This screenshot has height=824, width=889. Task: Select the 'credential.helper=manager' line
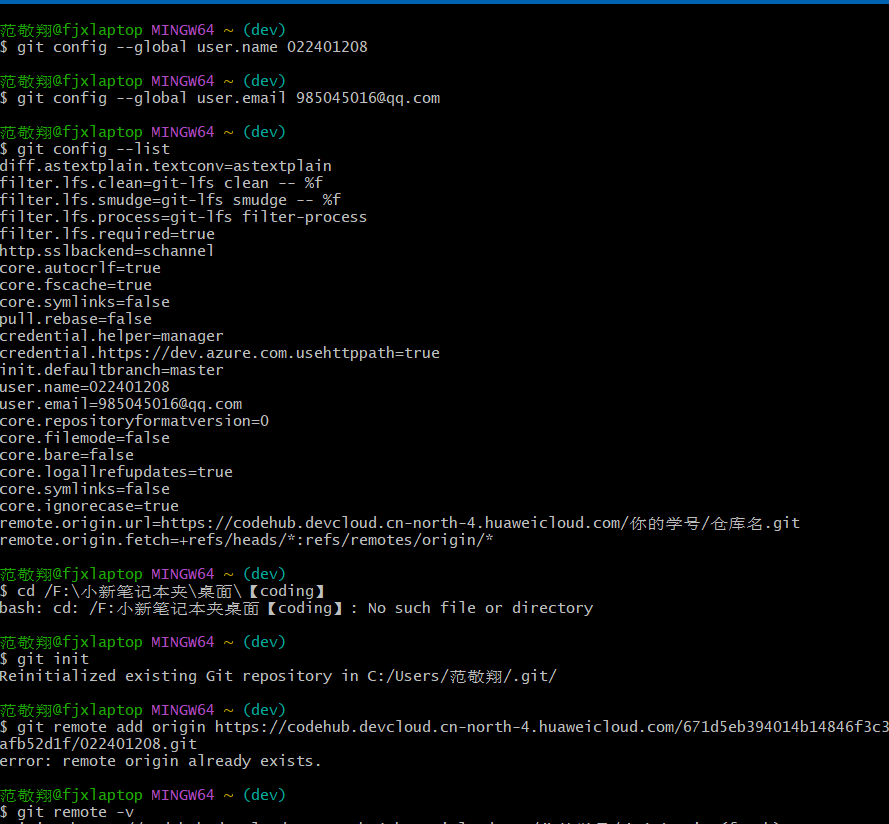click(x=112, y=336)
